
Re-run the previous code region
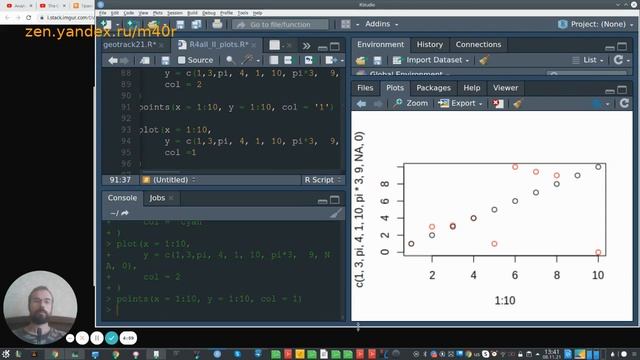coord(309,60)
